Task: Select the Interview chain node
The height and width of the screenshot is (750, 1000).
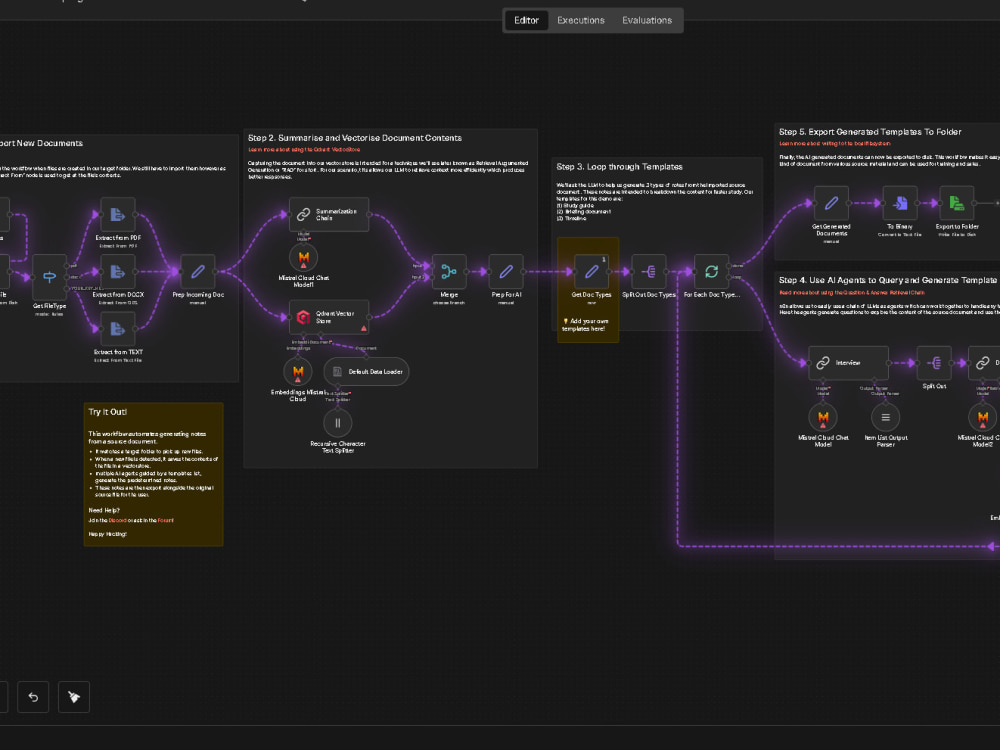Action: point(848,363)
